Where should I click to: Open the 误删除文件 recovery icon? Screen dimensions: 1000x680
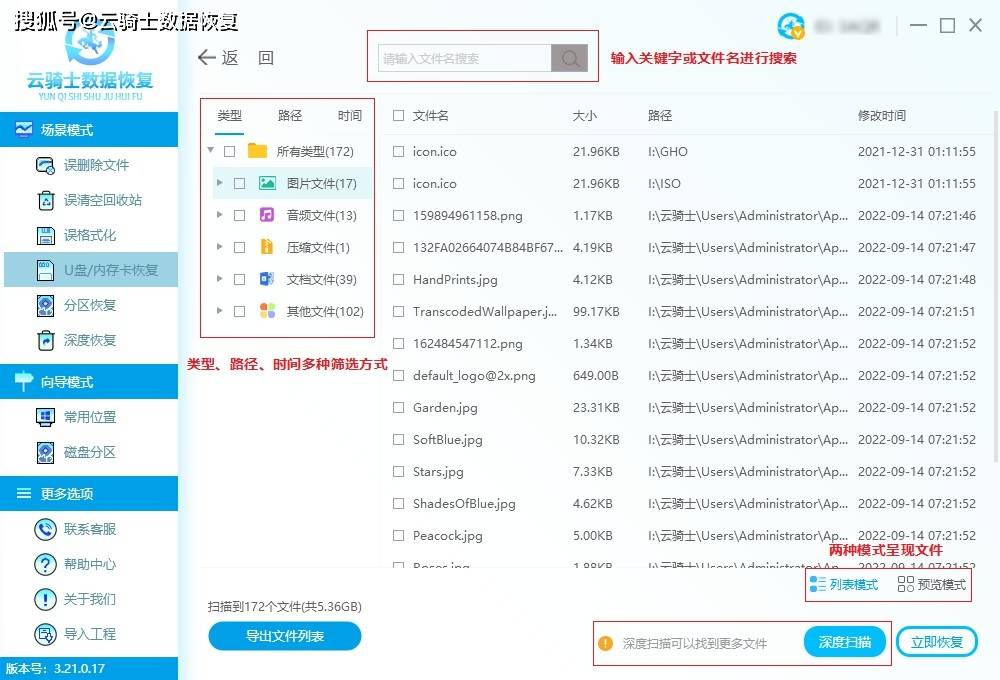[45, 166]
